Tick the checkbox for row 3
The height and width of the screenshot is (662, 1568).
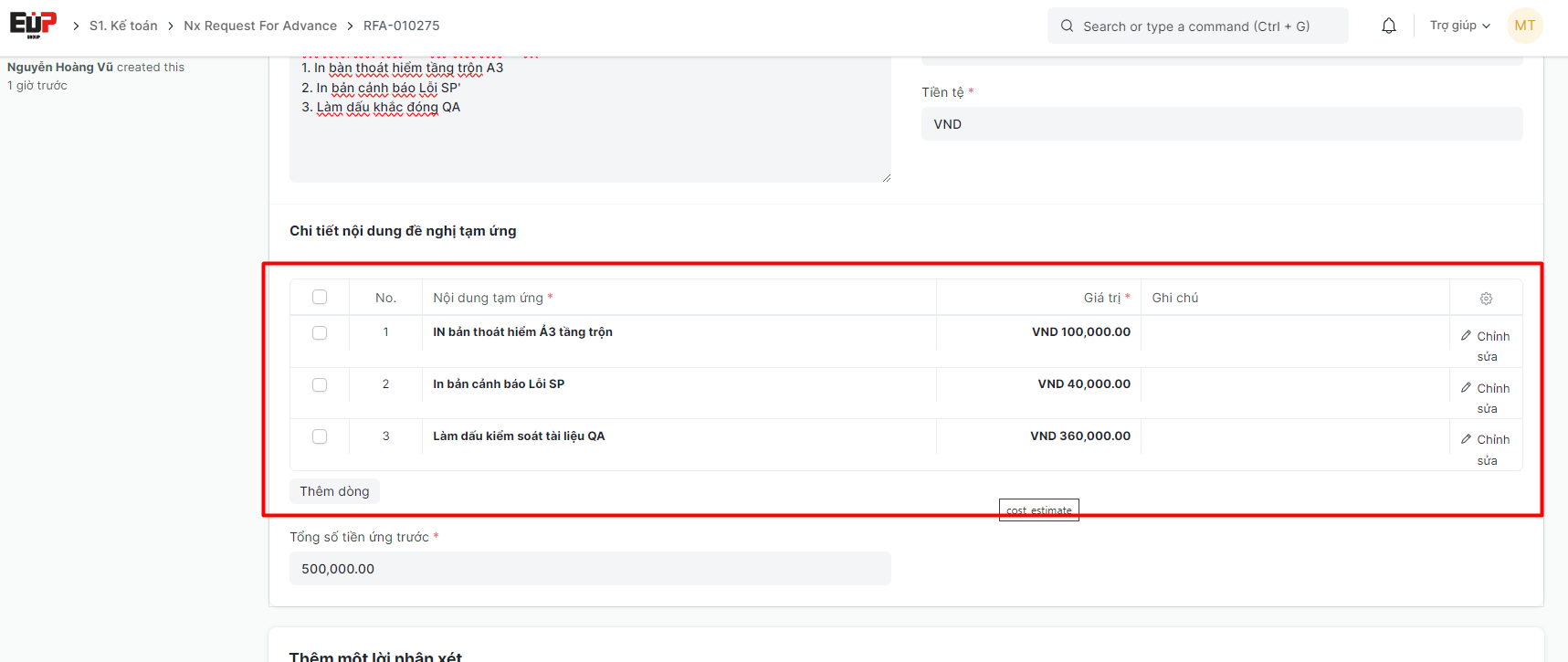point(320,436)
